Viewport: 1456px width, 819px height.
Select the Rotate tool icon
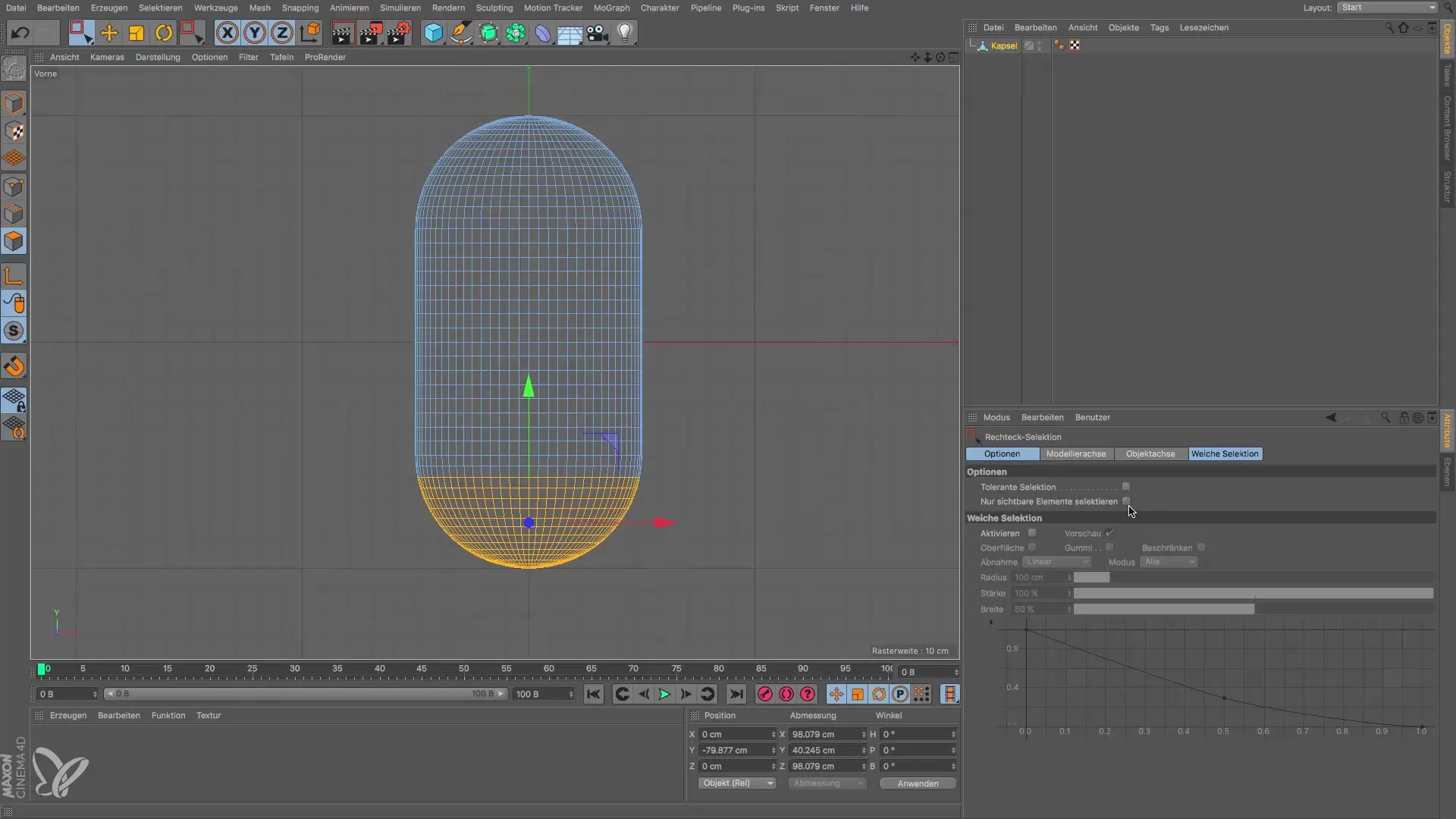point(164,33)
